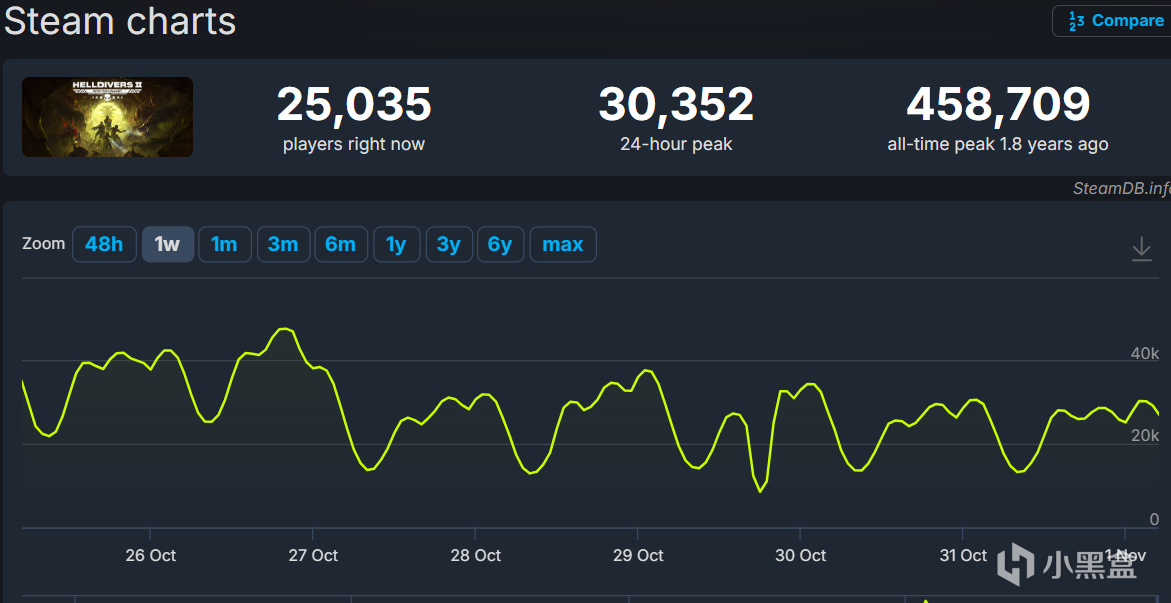This screenshot has width=1171, height=603.
Task: Click the 20k y-axis label
Action: pos(1145,436)
